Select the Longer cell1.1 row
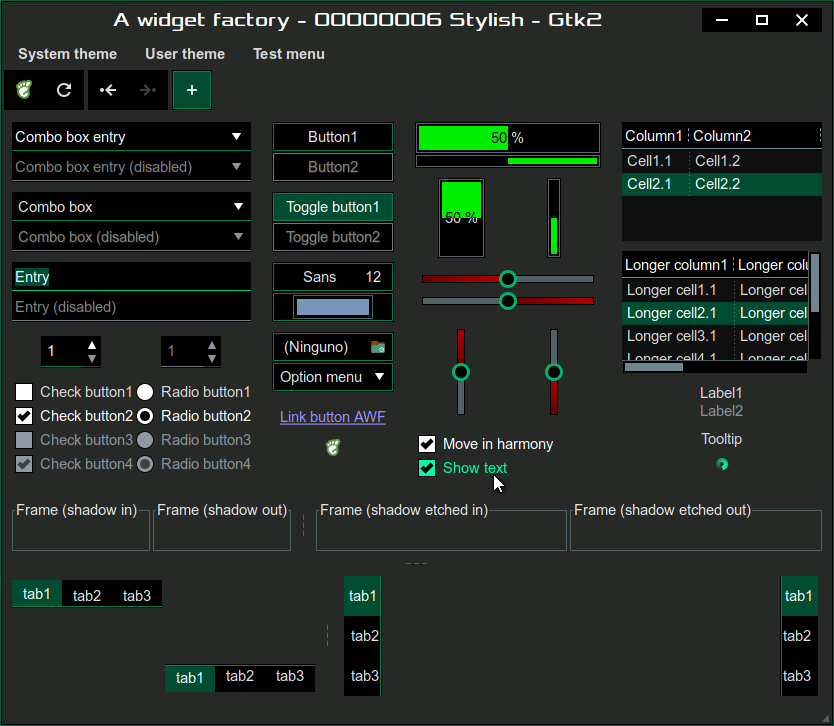This screenshot has width=834, height=726. 715,290
